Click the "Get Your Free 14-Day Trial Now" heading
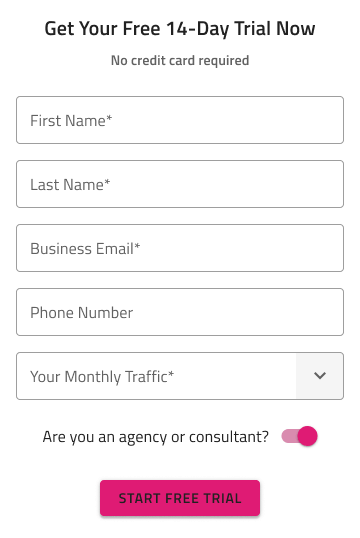The height and width of the screenshot is (538, 360). 180,28
